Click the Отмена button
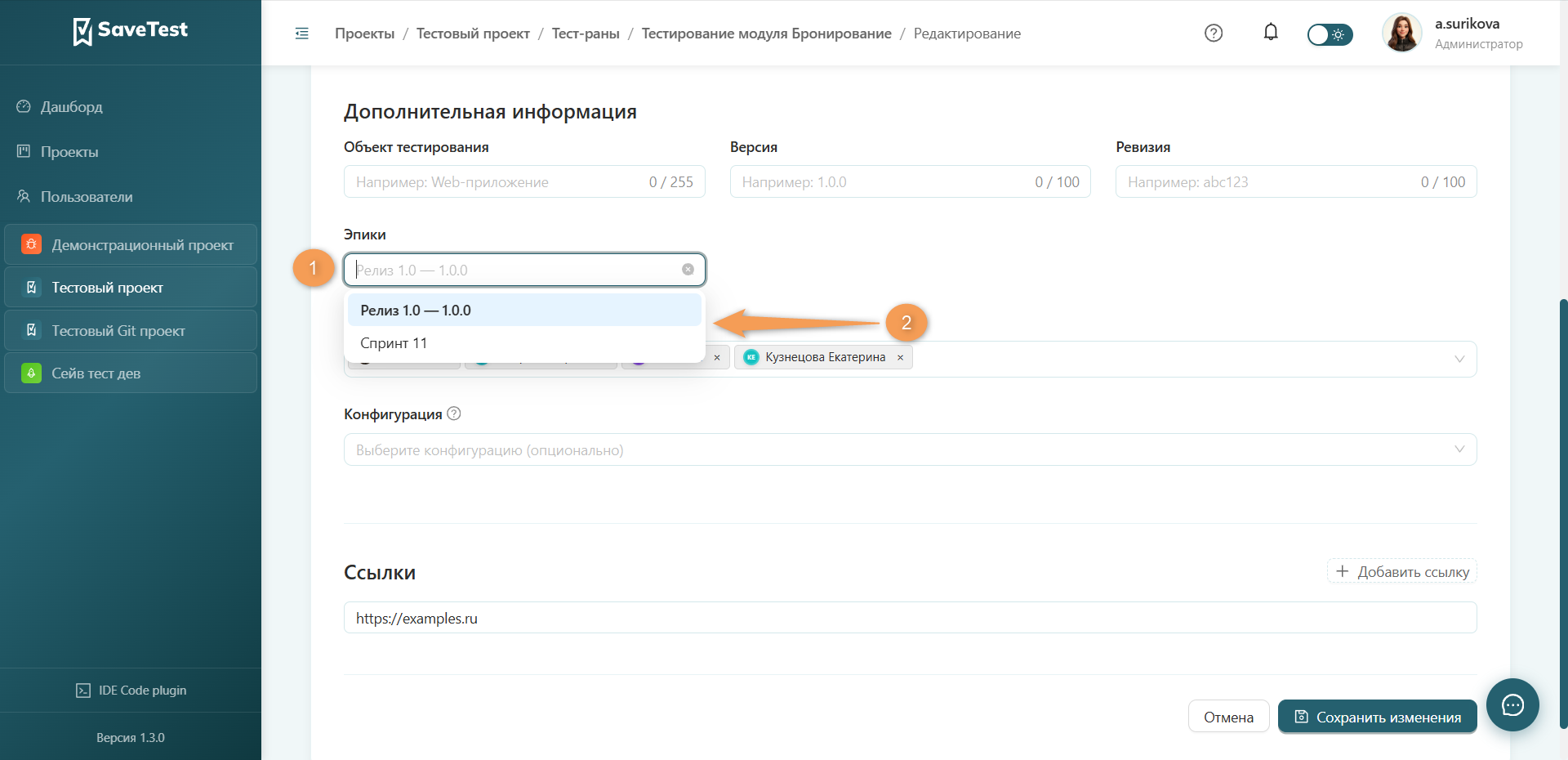Viewport: 1568px width, 760px height. (x=1228, y=717)
